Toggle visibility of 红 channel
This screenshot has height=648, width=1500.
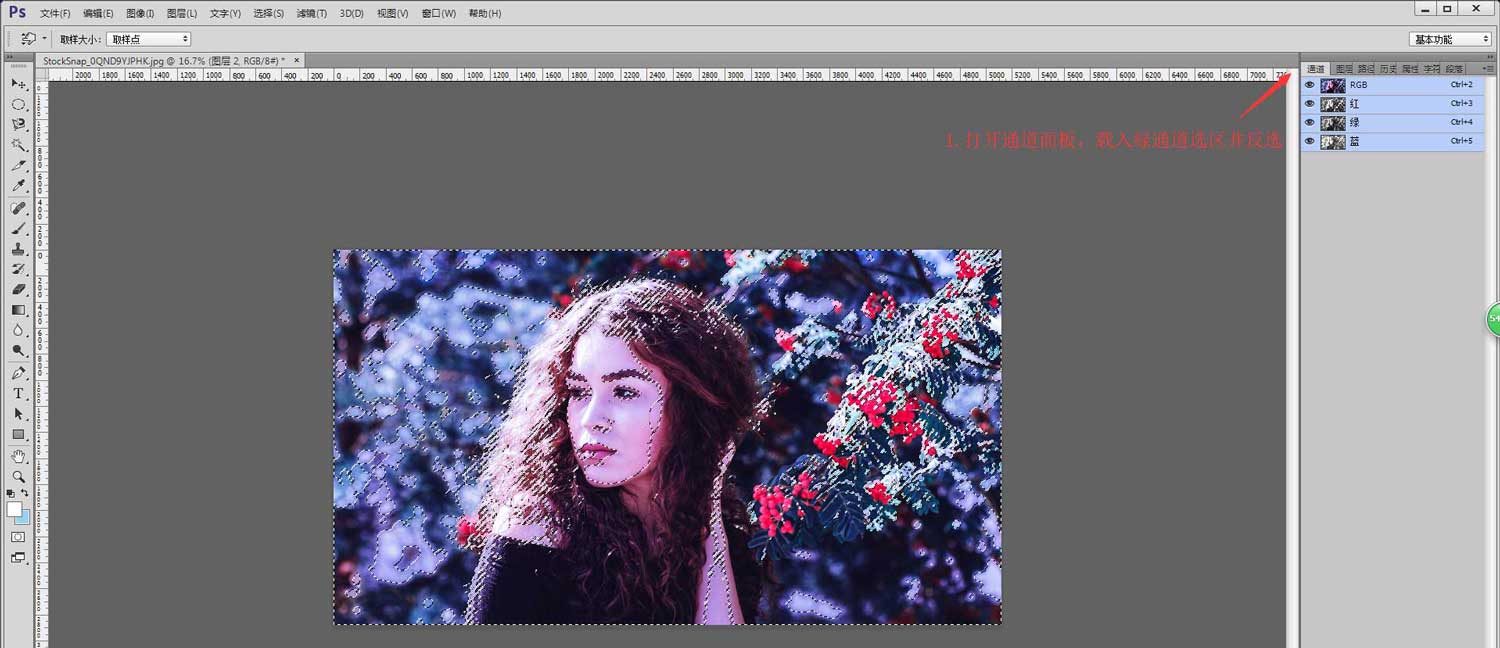click(x=1310, y=104)
